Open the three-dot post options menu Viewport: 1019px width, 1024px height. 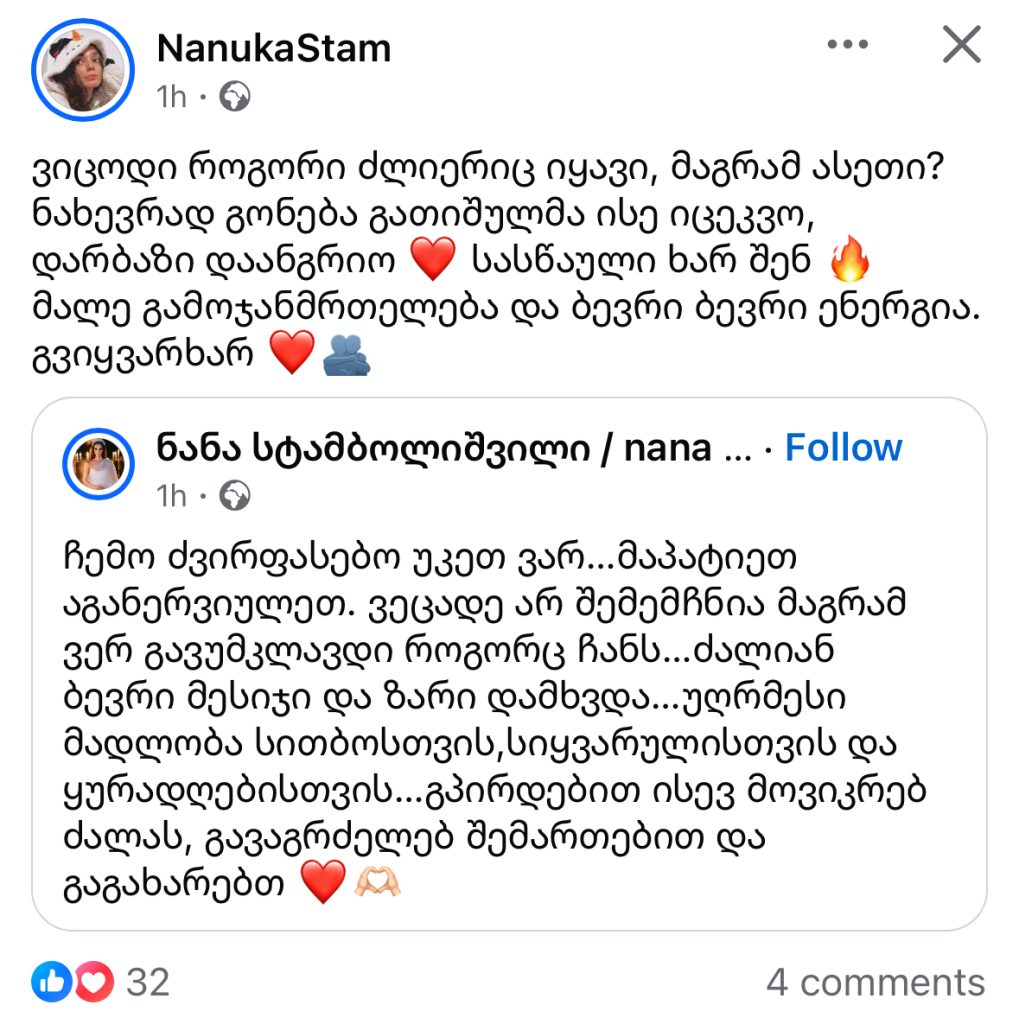[848, 45]
